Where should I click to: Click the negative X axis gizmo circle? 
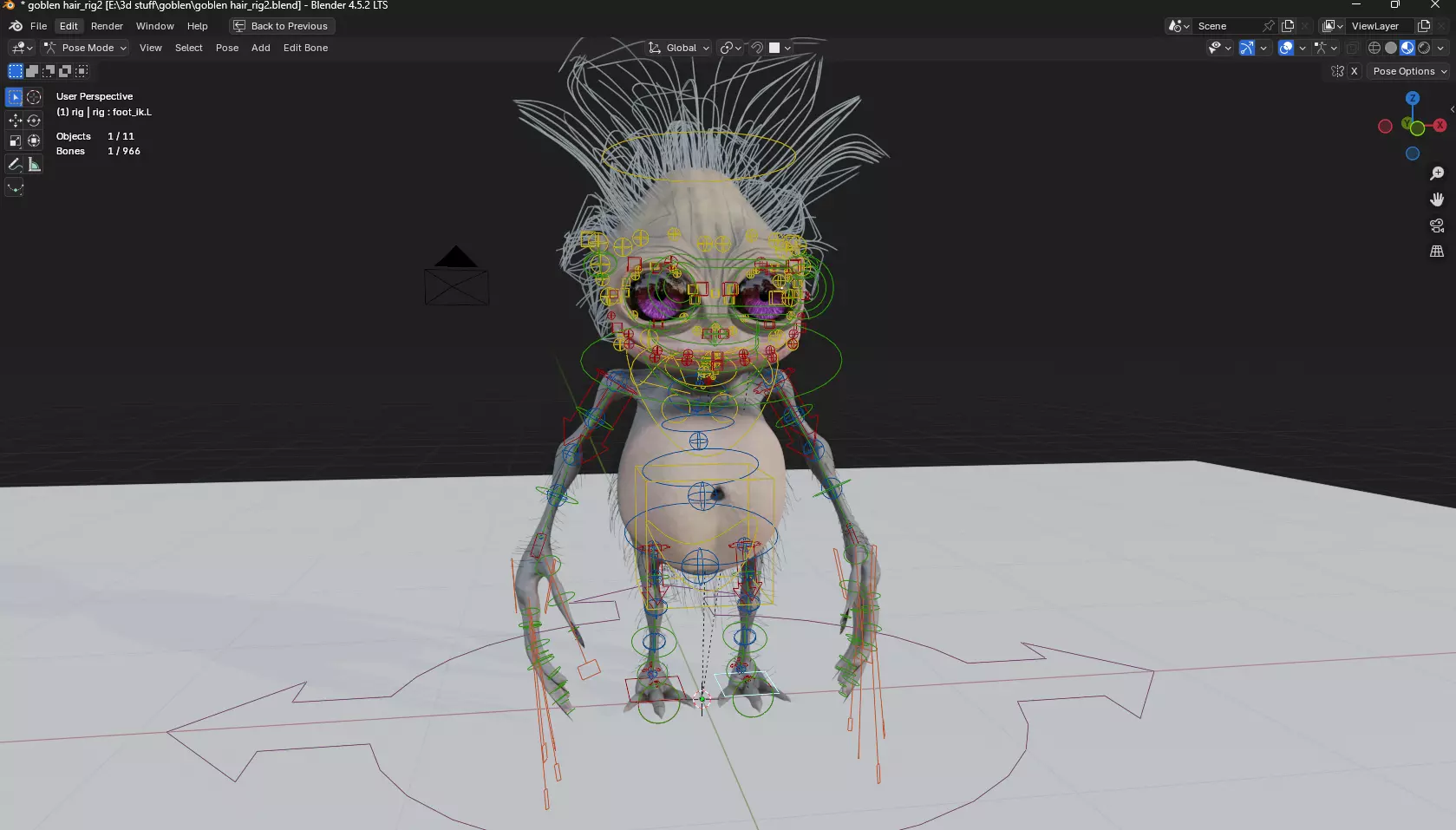1385,127
